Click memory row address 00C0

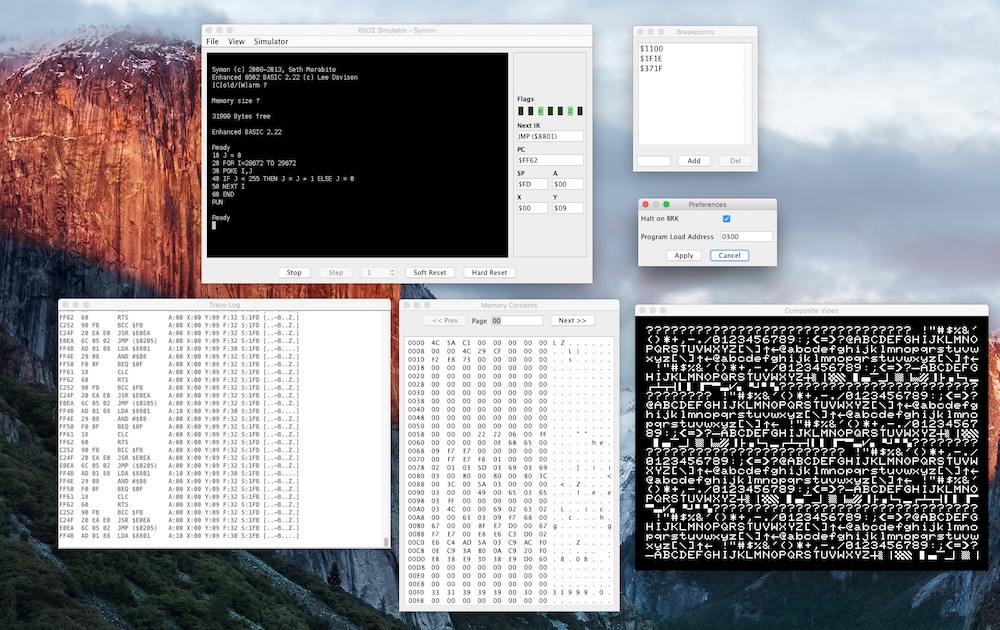coord(416,543)
